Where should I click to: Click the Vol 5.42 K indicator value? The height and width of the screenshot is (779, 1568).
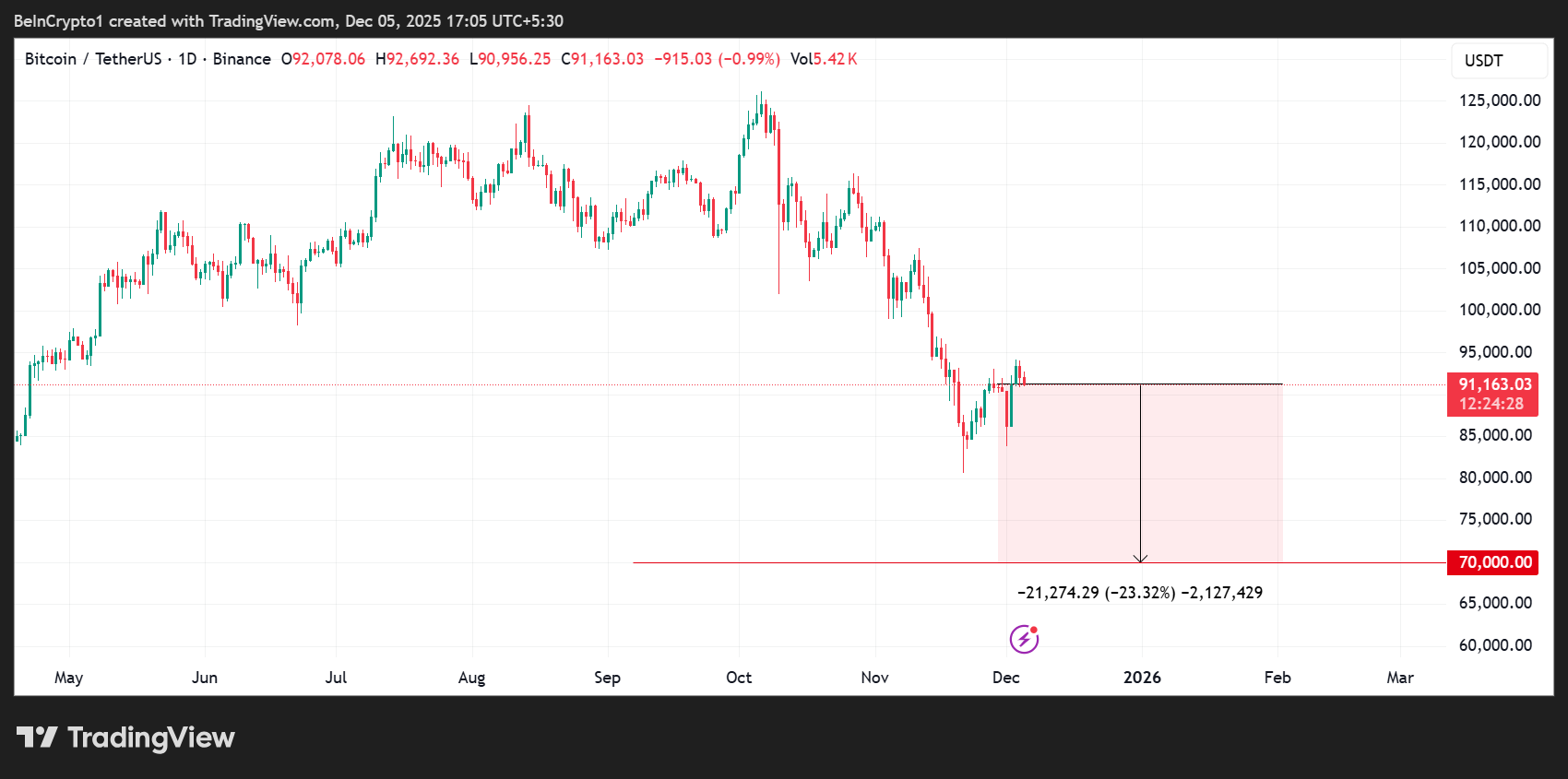[824, 59]
